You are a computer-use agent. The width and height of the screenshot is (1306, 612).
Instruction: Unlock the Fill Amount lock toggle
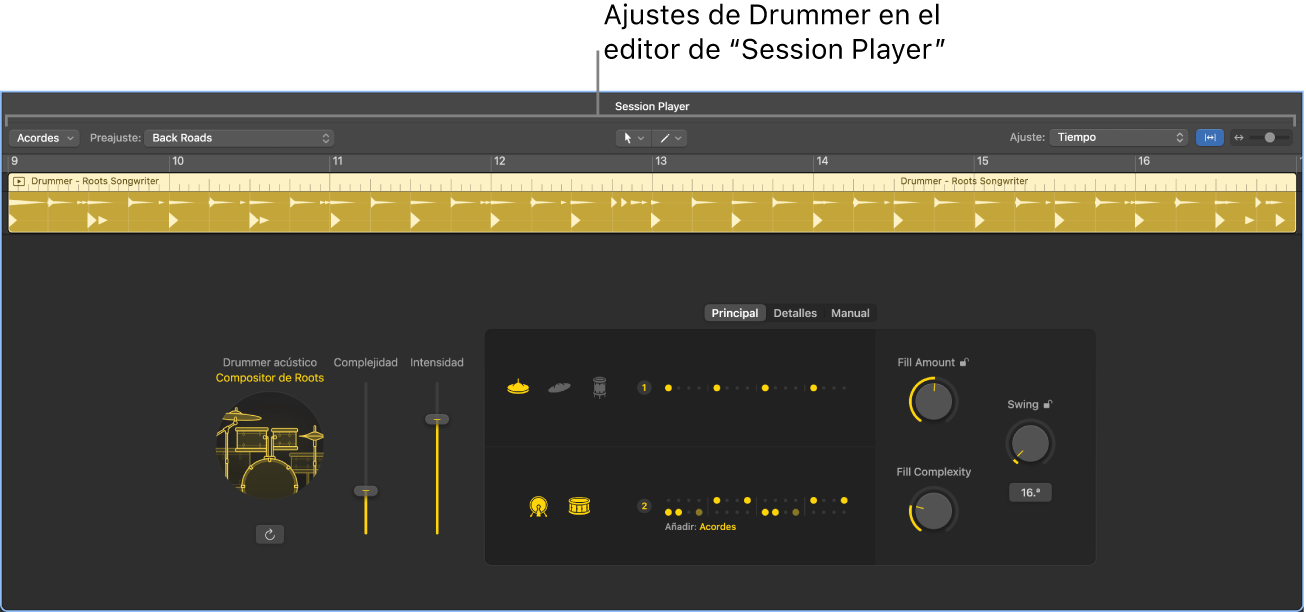964,362
